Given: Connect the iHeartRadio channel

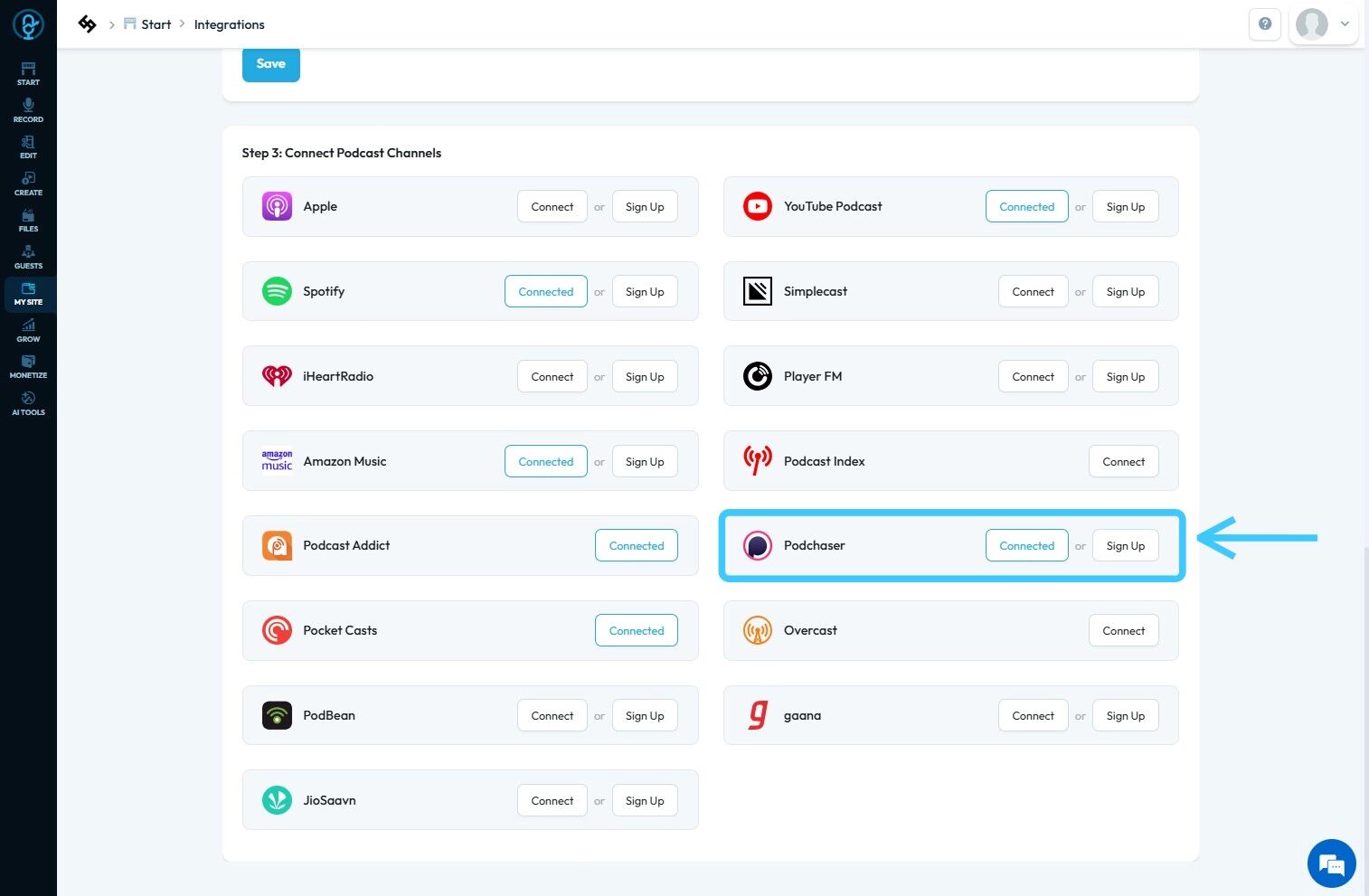Looking at the screenshot, I should point(552,377).
